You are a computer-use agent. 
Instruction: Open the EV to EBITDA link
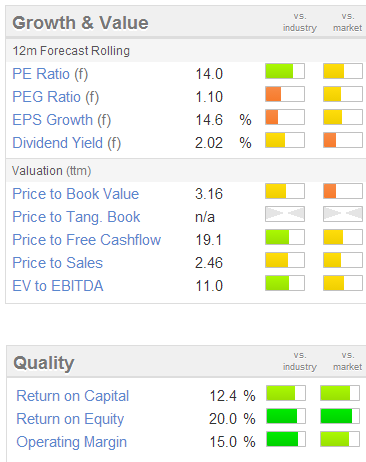click(x=58, y=286)
